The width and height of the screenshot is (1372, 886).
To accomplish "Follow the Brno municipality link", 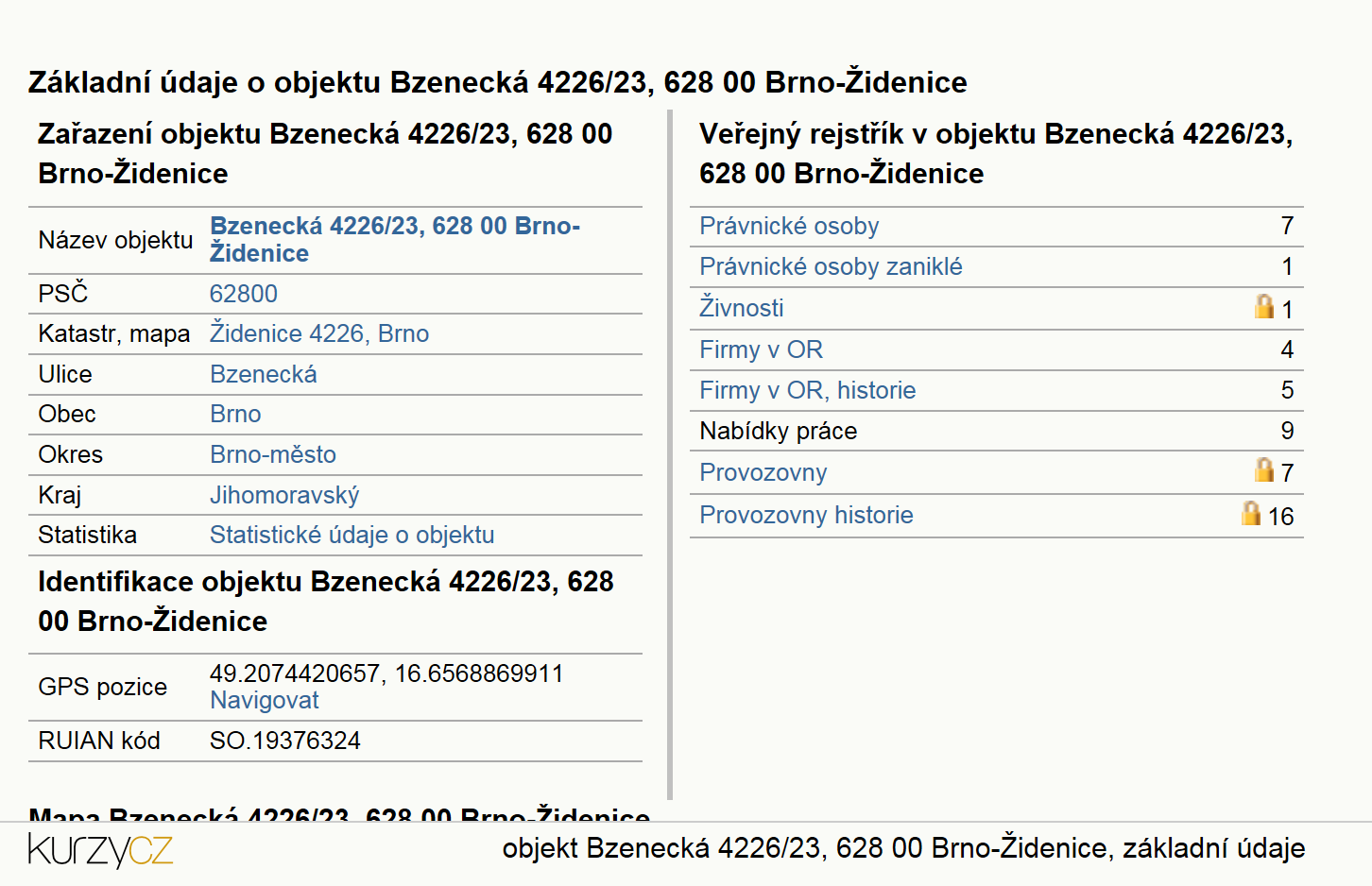I will tap(235, 414).
